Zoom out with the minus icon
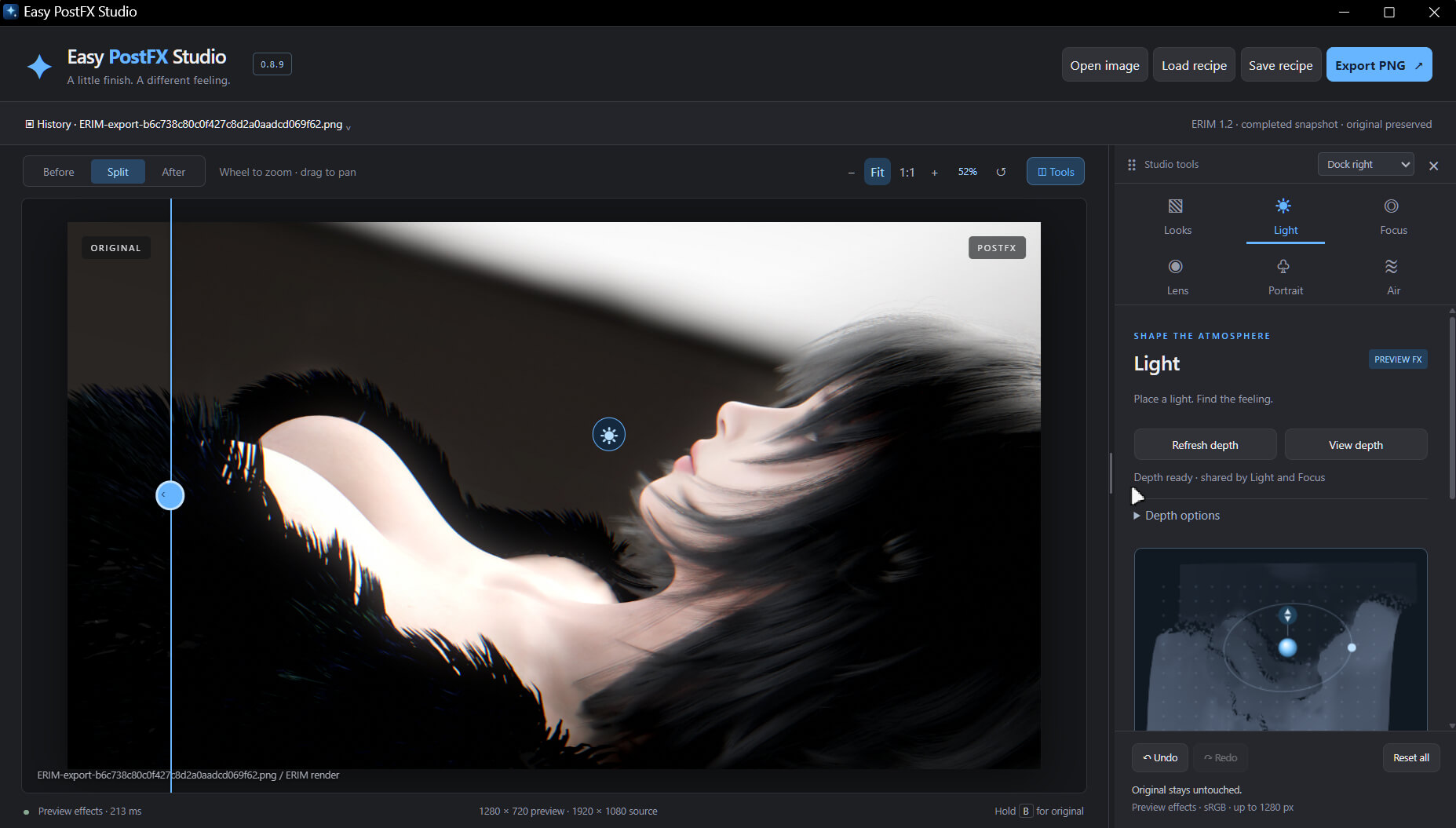The image size is (1456, 828). pyautogui.click(x=852, y=173)
